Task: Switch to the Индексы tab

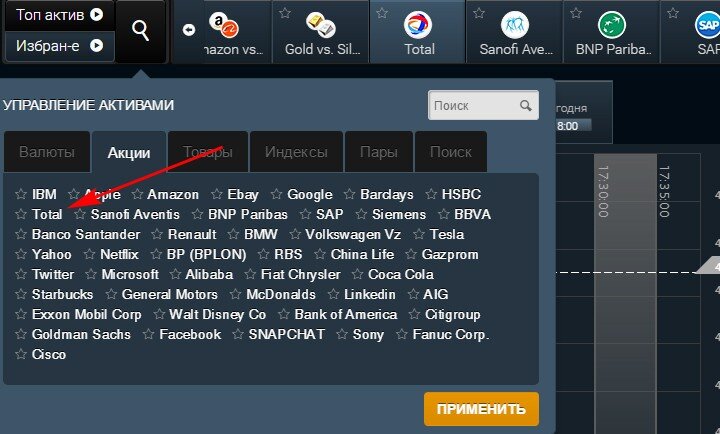Action: pyautogui.click(x=296, y=152)
